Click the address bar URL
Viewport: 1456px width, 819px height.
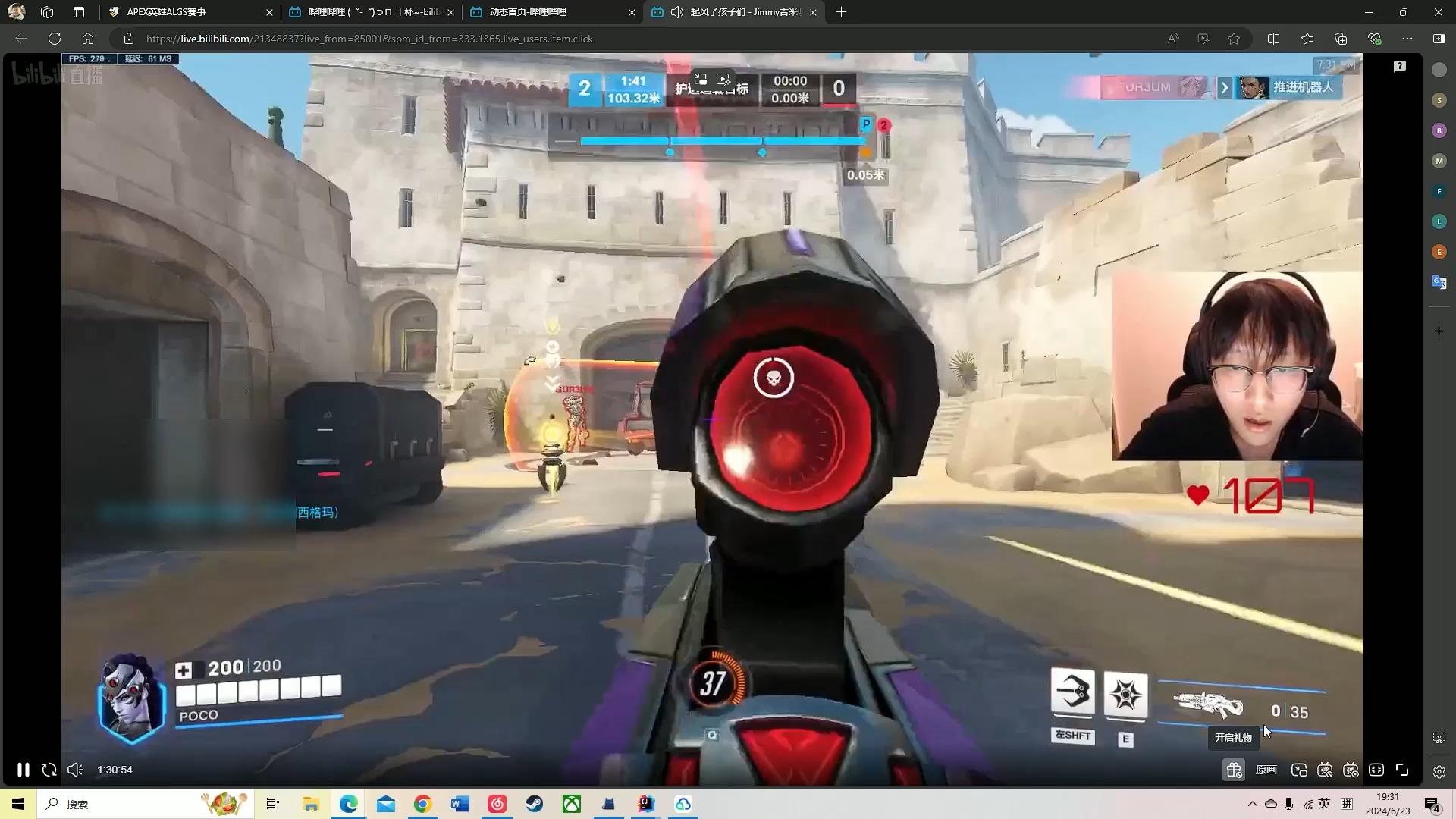pos(369,39)
